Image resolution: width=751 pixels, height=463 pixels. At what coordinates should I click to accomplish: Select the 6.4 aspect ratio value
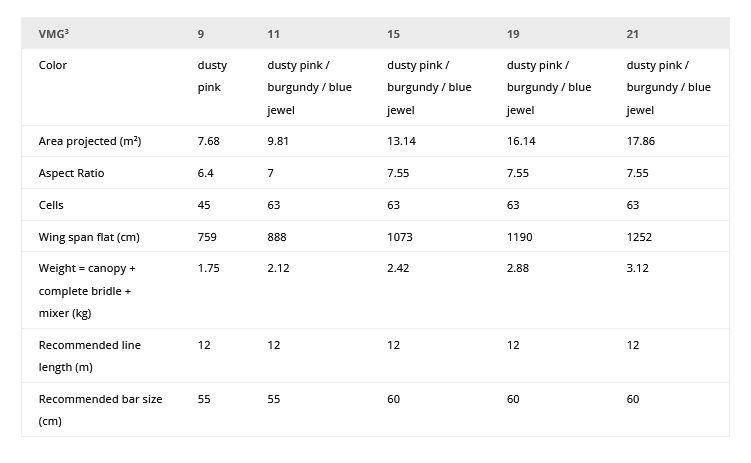[206, 173]
